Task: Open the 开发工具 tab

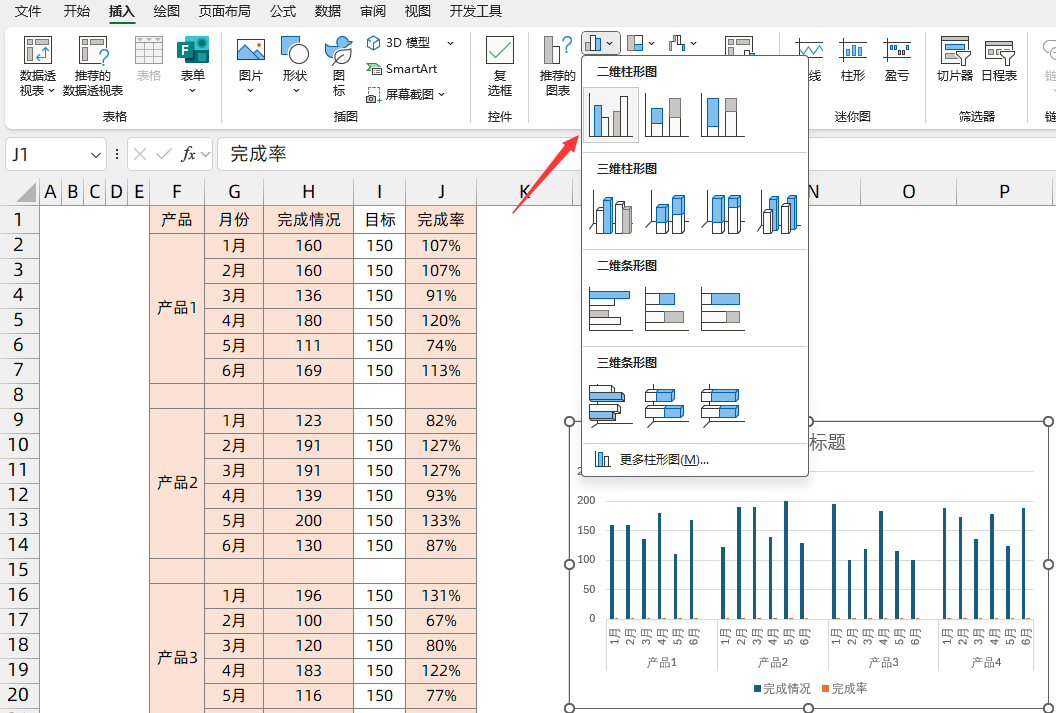Action: 475,11
